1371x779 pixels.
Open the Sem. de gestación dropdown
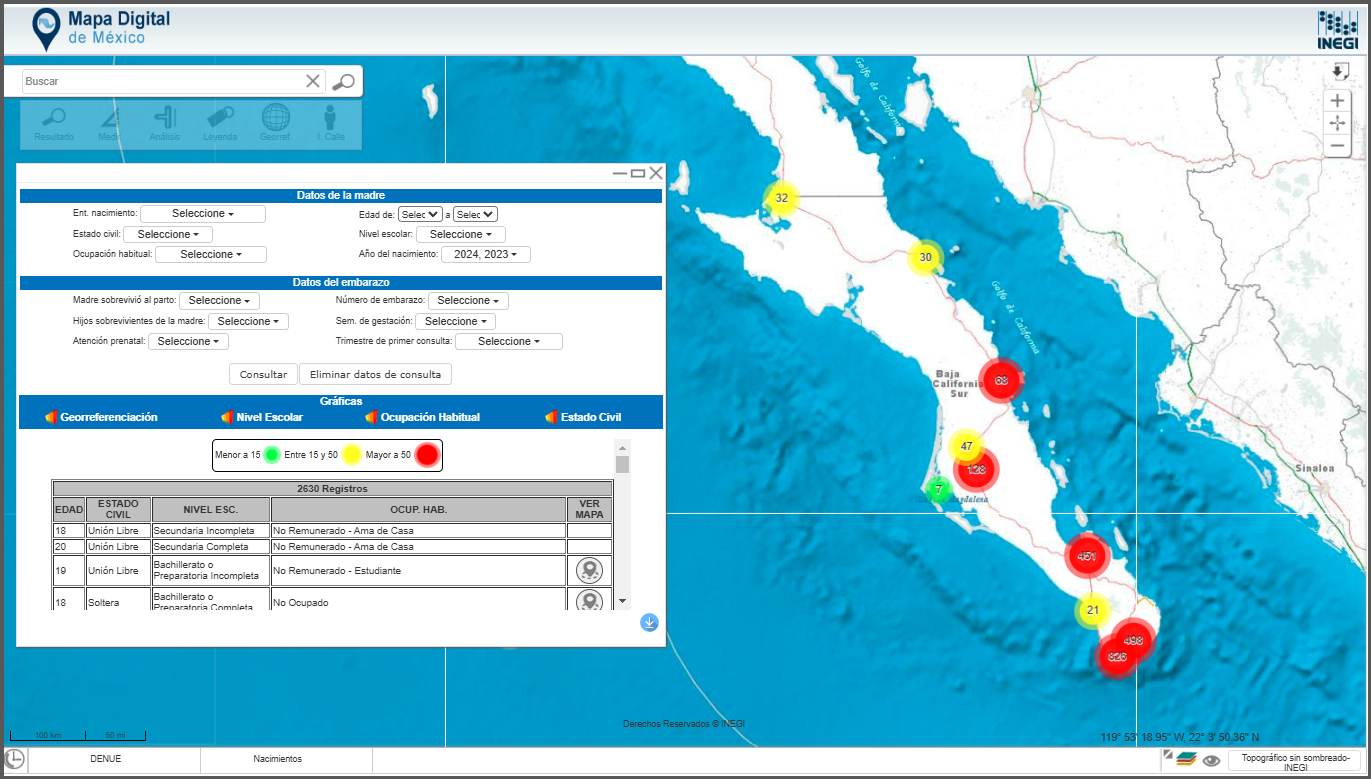(456, 321)
